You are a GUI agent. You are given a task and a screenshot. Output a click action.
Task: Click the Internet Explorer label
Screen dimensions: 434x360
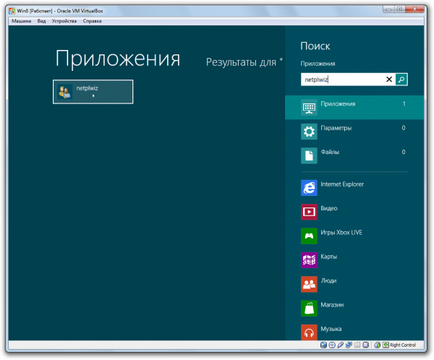pyautogui.click(x=342, y=184)
